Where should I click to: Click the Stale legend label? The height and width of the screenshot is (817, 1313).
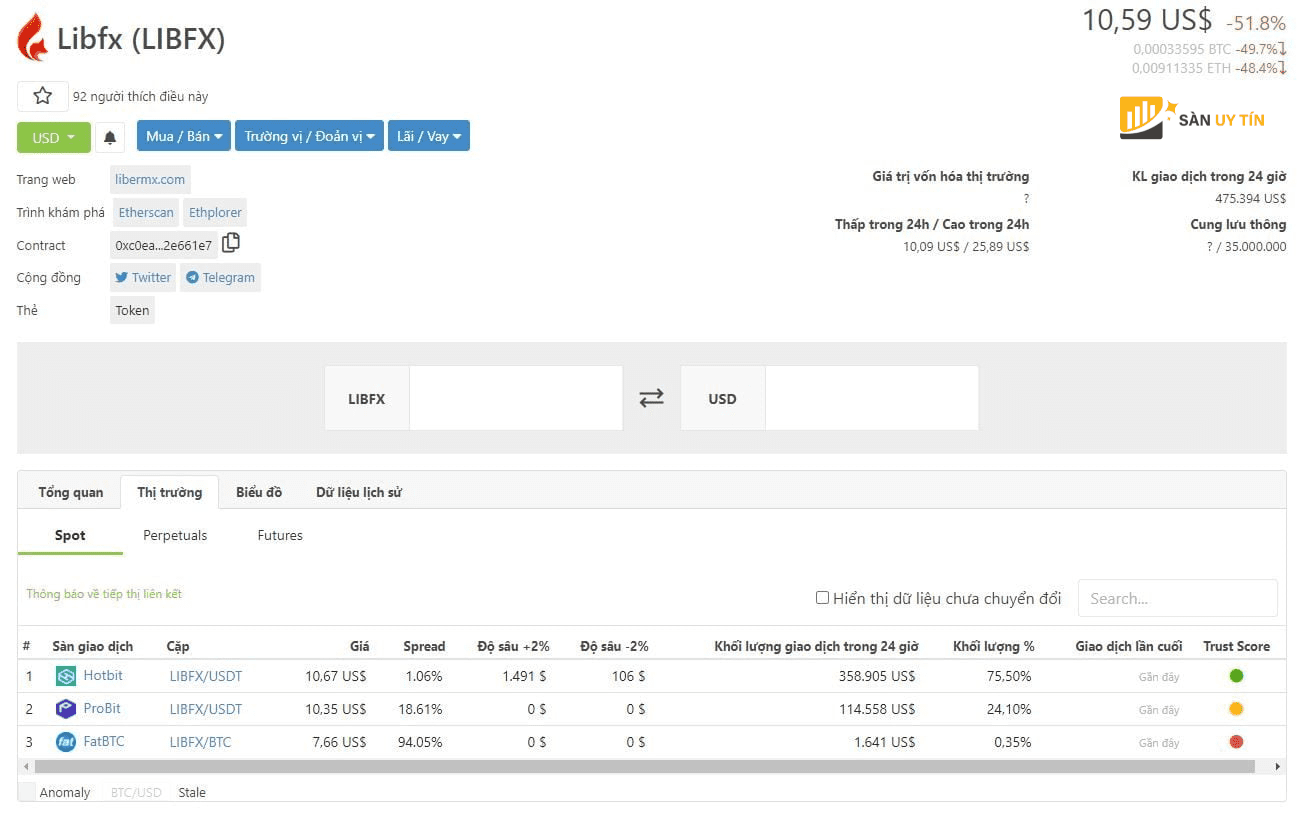tap(192, 792)
